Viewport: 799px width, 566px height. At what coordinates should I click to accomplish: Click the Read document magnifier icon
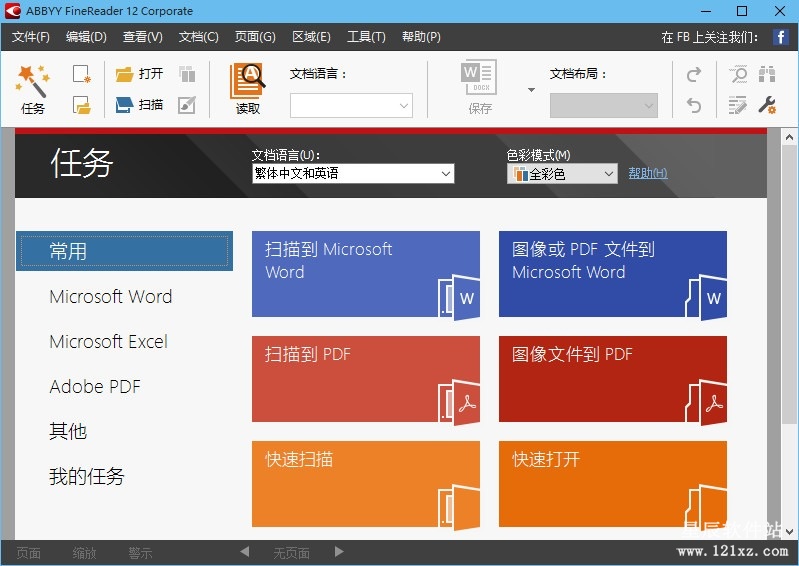(x=248, y=81)
